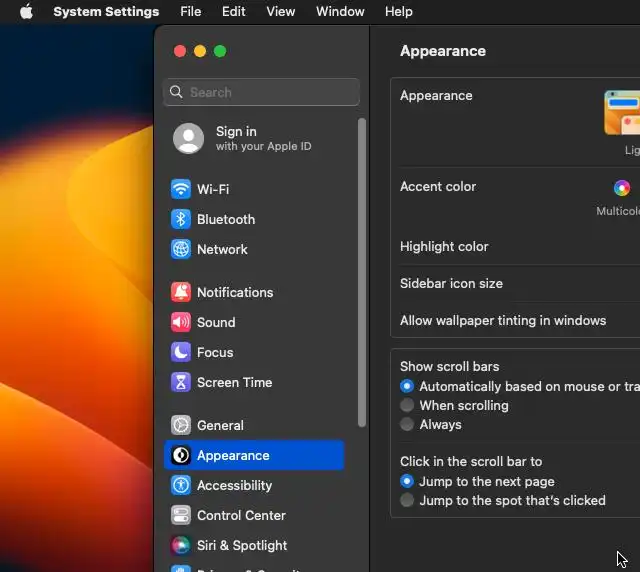The height and width of the screenshot is (572, 640).
Task: Open the Edit menu
Action: pos(233,11)
